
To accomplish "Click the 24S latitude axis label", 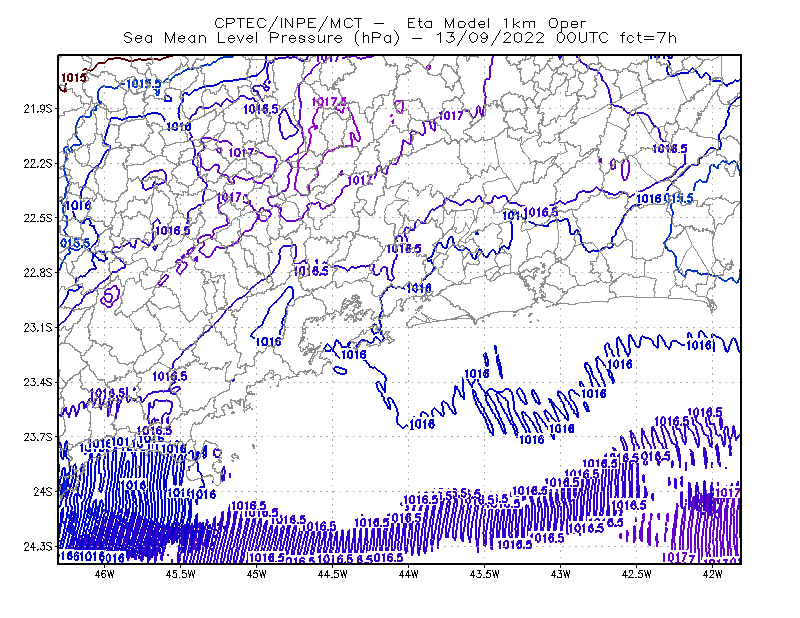I will [x=43, y=491].
